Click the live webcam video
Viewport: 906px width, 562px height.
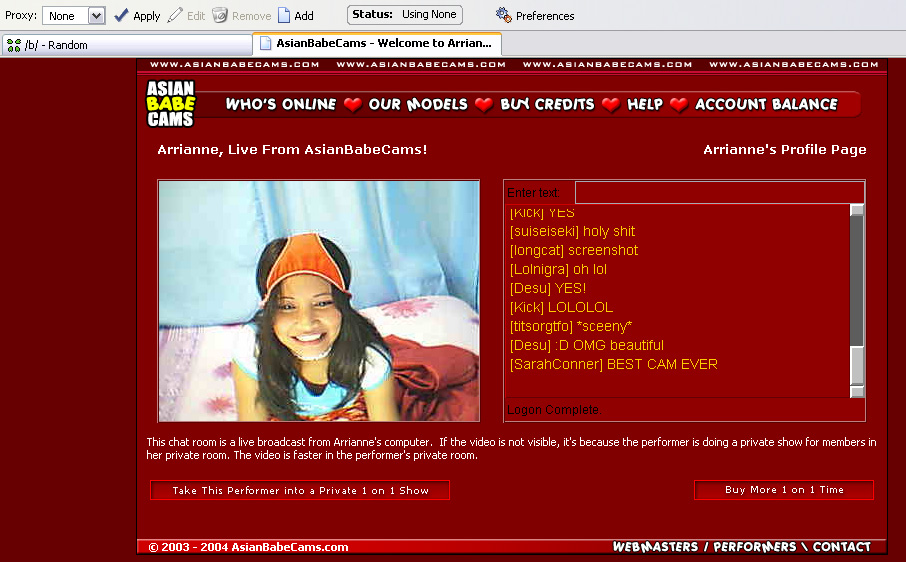coord(319,301)
